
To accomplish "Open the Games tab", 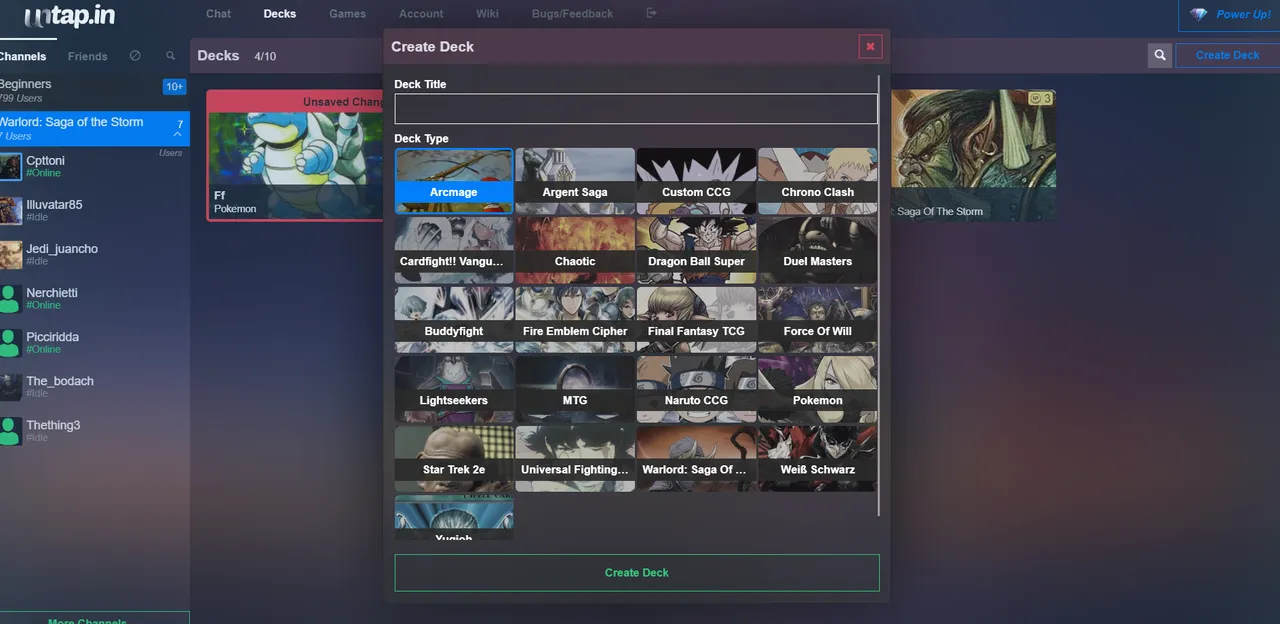I will (347, 14).
